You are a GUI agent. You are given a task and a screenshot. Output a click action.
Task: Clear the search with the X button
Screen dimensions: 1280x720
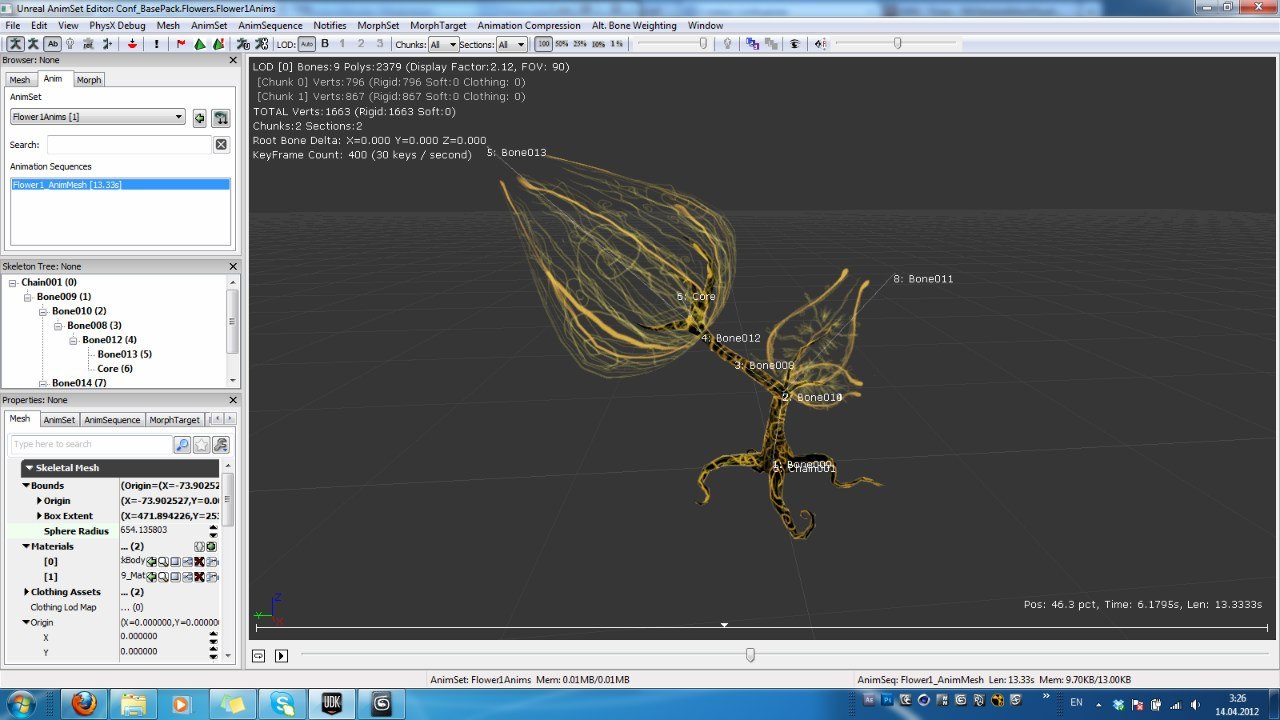222,145
